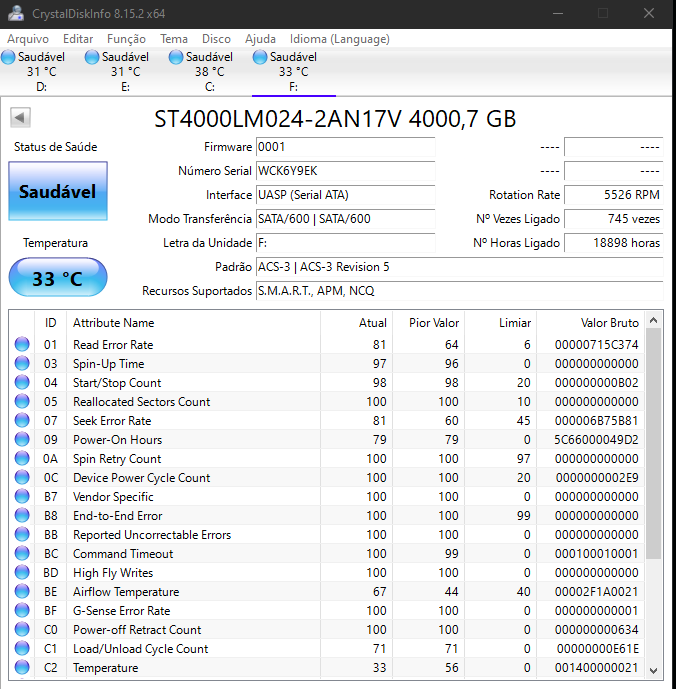The width and height of the screenshot is (676, 689).
Task: Click status orb for Power-On Hours
Action: [22, 439]
